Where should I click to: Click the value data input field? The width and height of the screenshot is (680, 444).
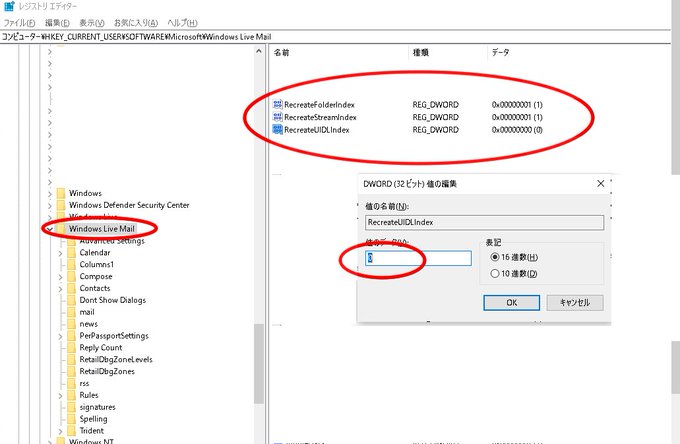418,258
